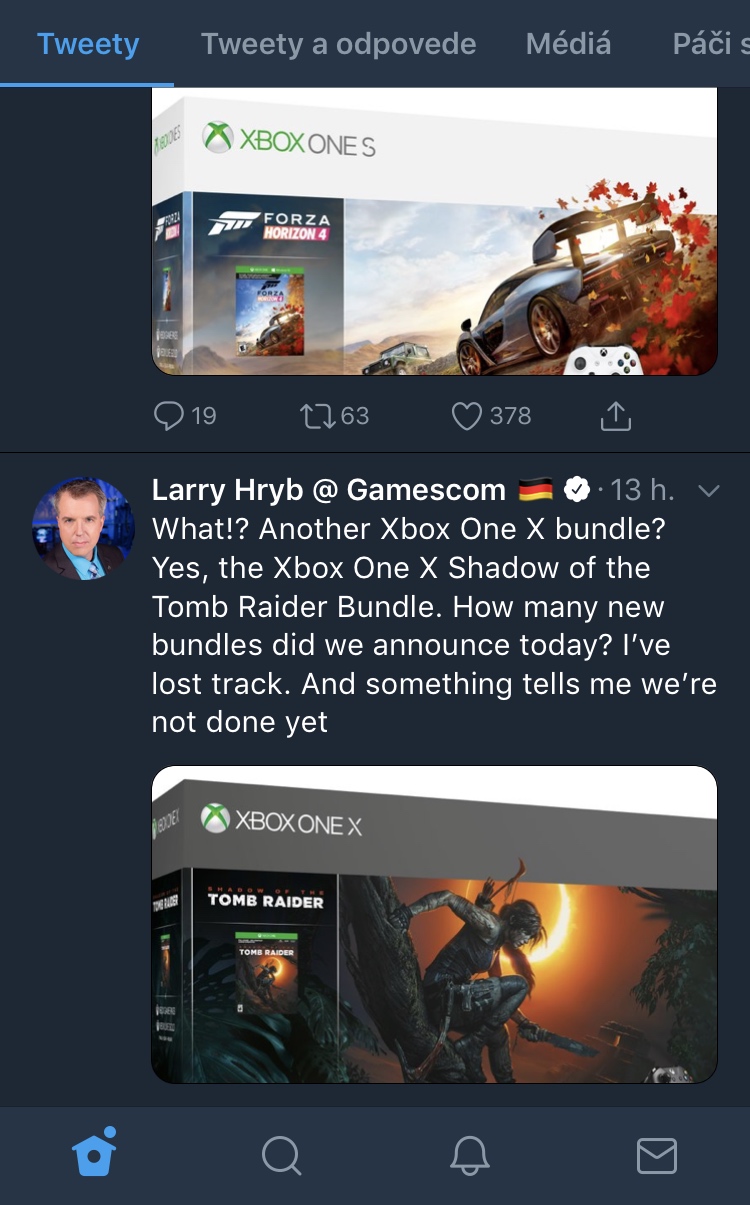Open the Médiá tab
Screen dimensions: 750x1205
coord(568,44)
